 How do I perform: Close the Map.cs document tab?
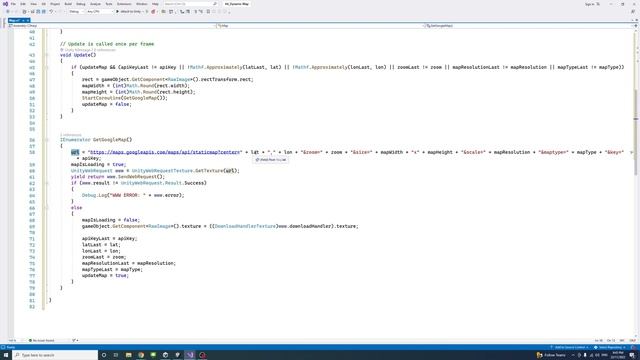tap(28, 20)
